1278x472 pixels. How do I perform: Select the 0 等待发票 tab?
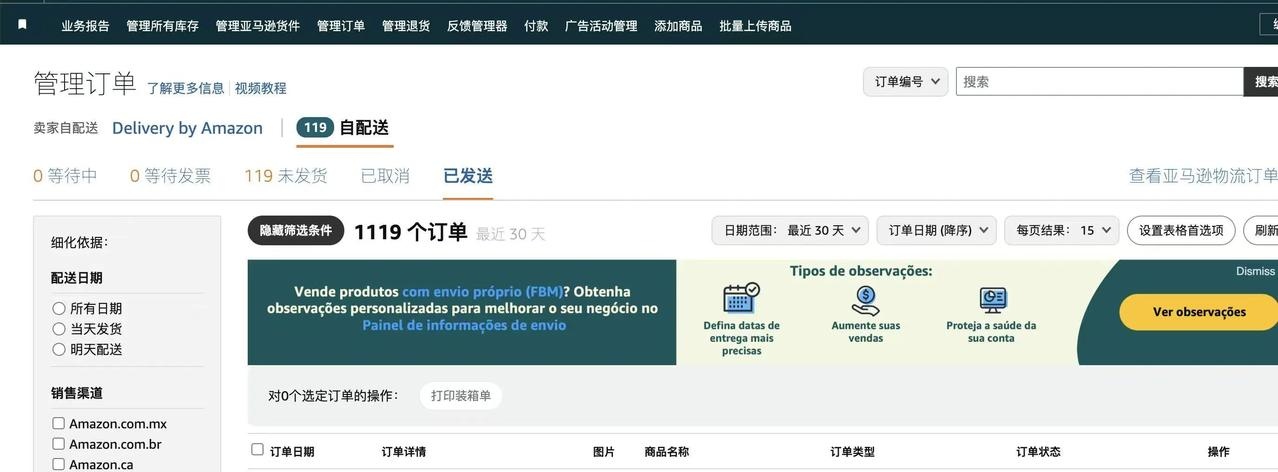[170, 176]
